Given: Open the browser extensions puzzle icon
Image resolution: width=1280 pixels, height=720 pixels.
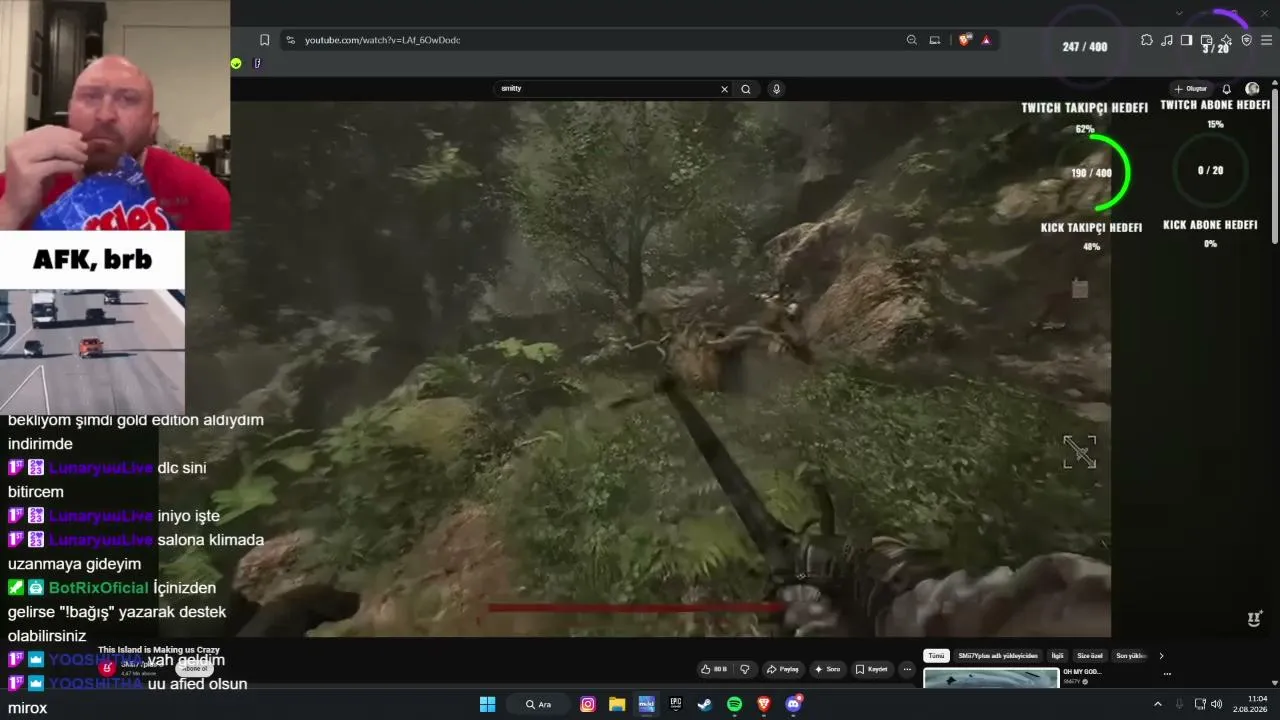Looking at the screenshot, I should coord(1146,40).
